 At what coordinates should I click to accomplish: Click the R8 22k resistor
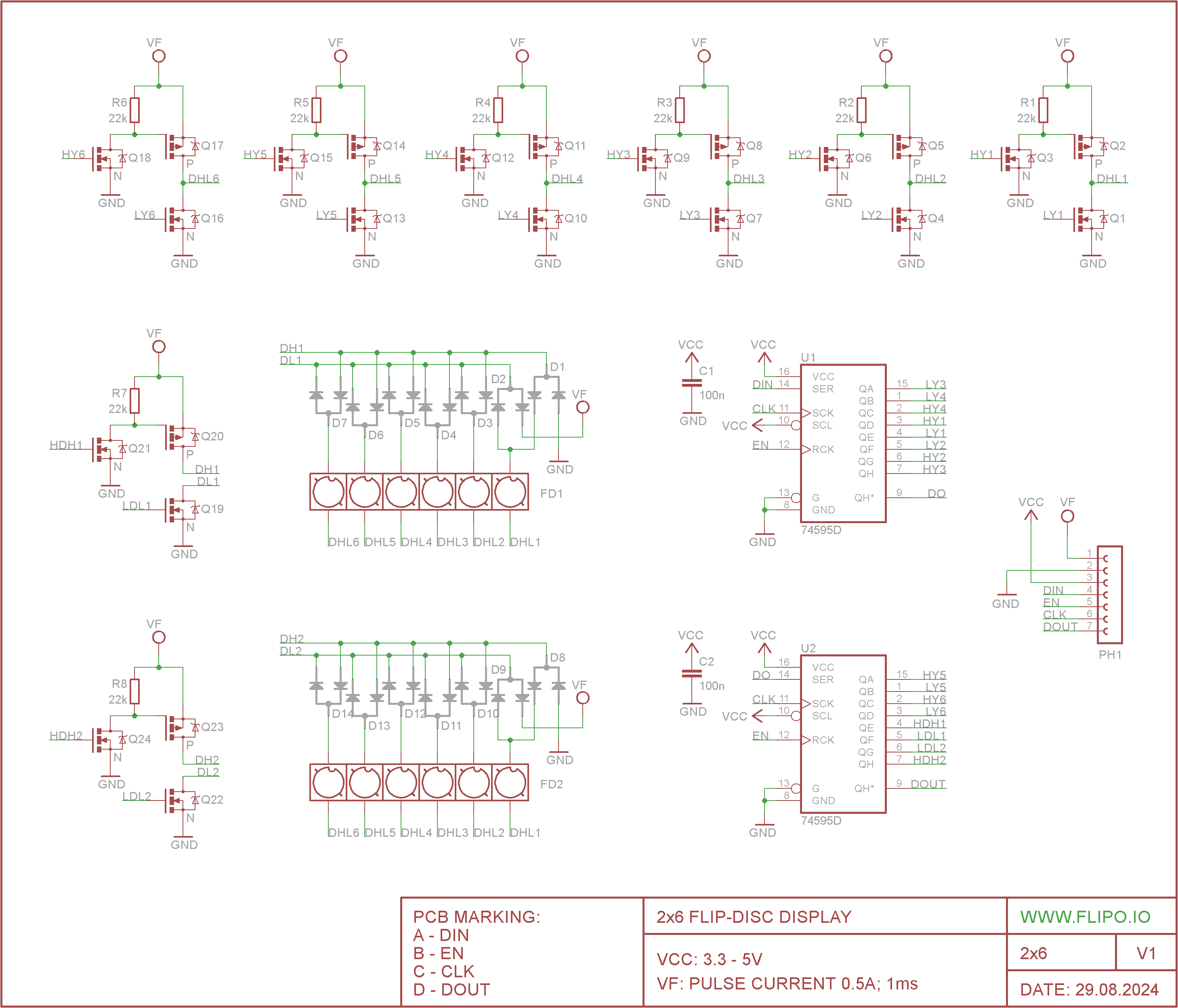135,692
